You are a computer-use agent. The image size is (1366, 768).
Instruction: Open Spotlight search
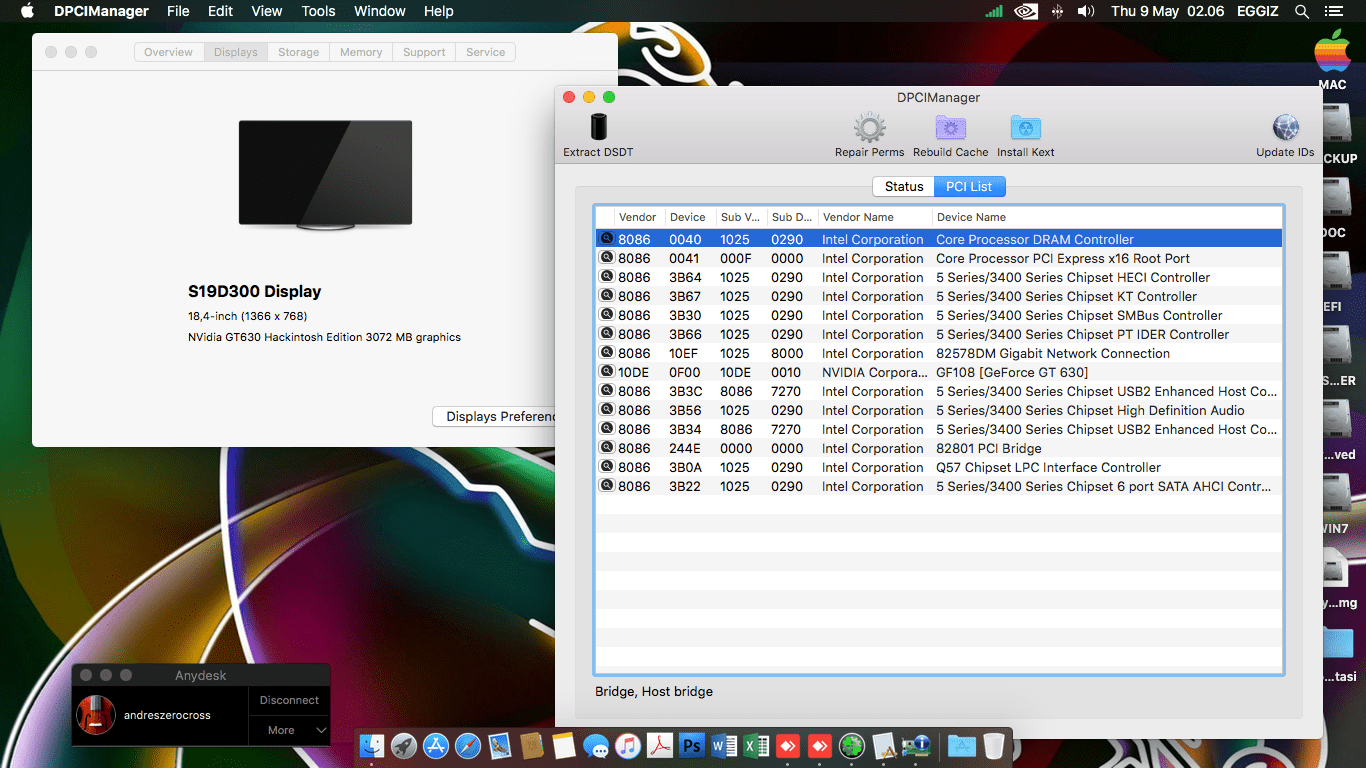[x=1301, y=11]
